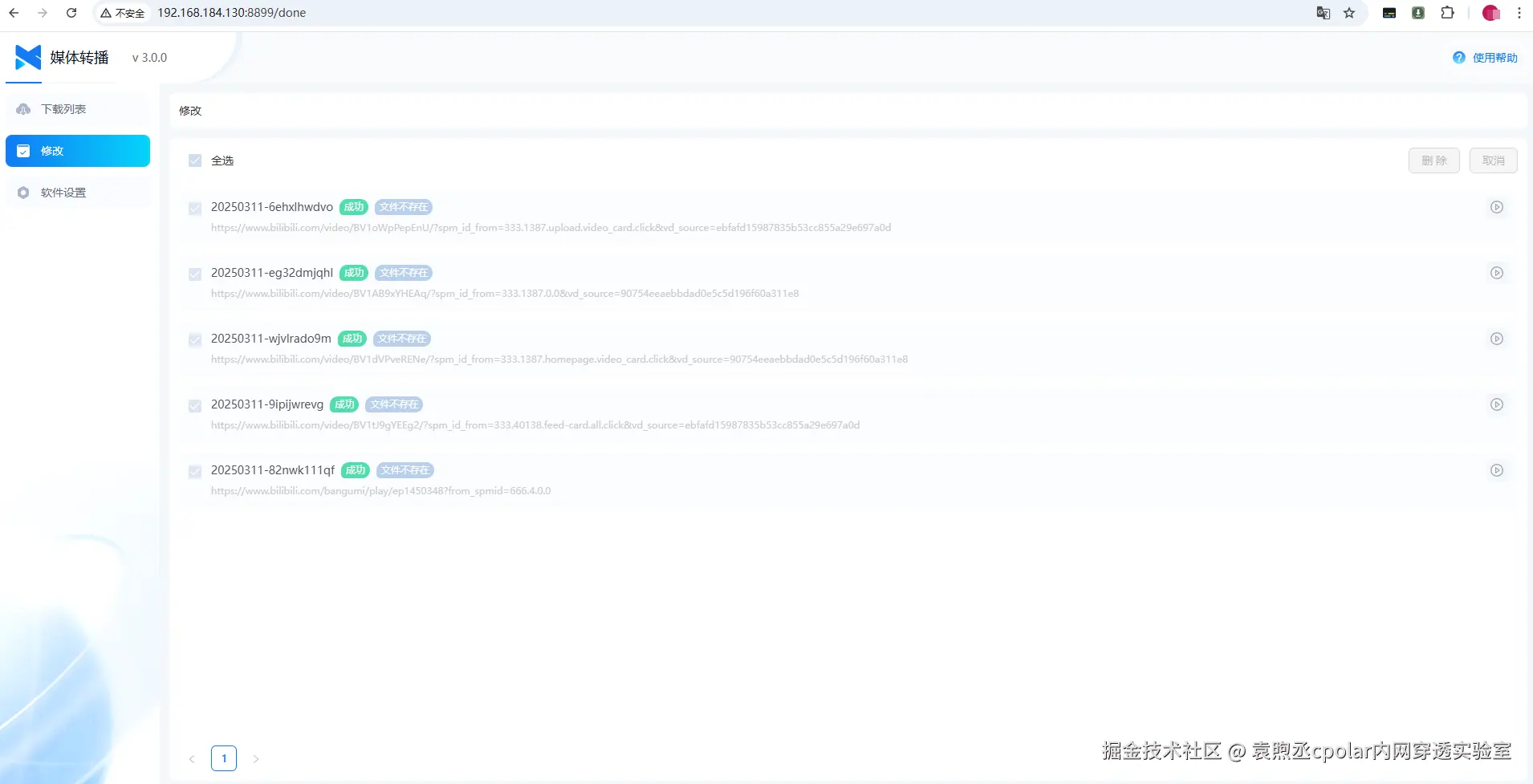Click the title 20250311-wjvlrado9m
Viewport: 1533px width, 784px height.
pos(271,339)
